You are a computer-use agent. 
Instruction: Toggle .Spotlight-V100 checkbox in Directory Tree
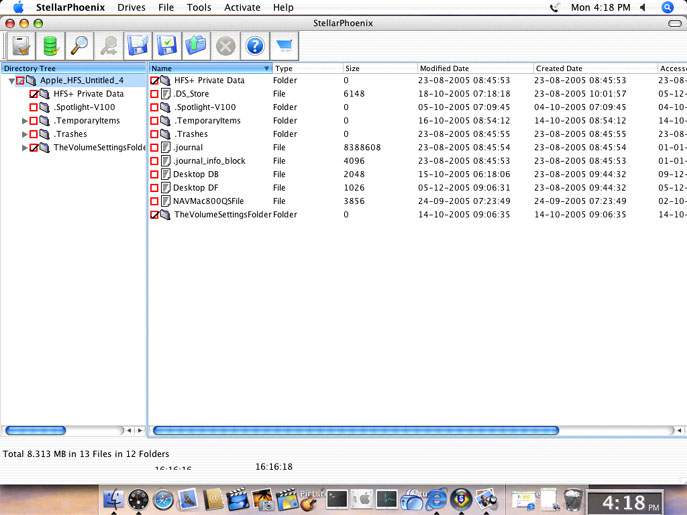(x=33, y=107)
